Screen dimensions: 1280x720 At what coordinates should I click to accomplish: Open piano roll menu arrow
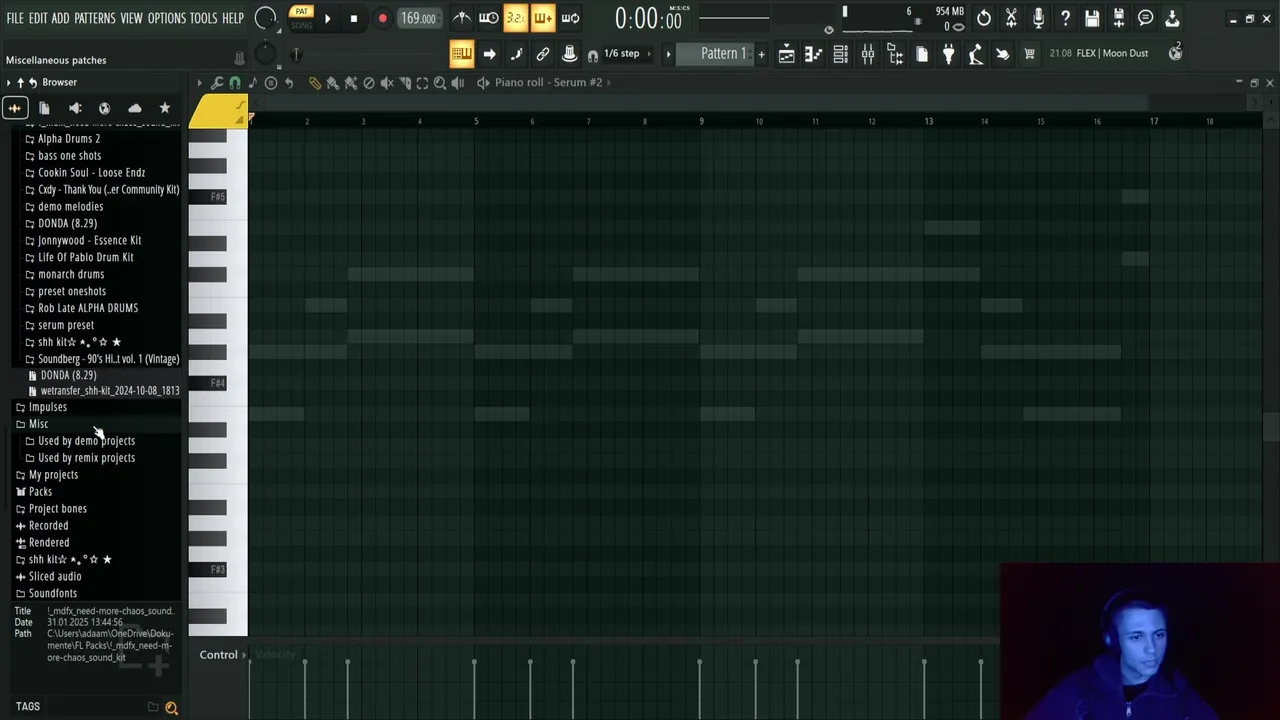pyautogui.click(x=199, y=83)
